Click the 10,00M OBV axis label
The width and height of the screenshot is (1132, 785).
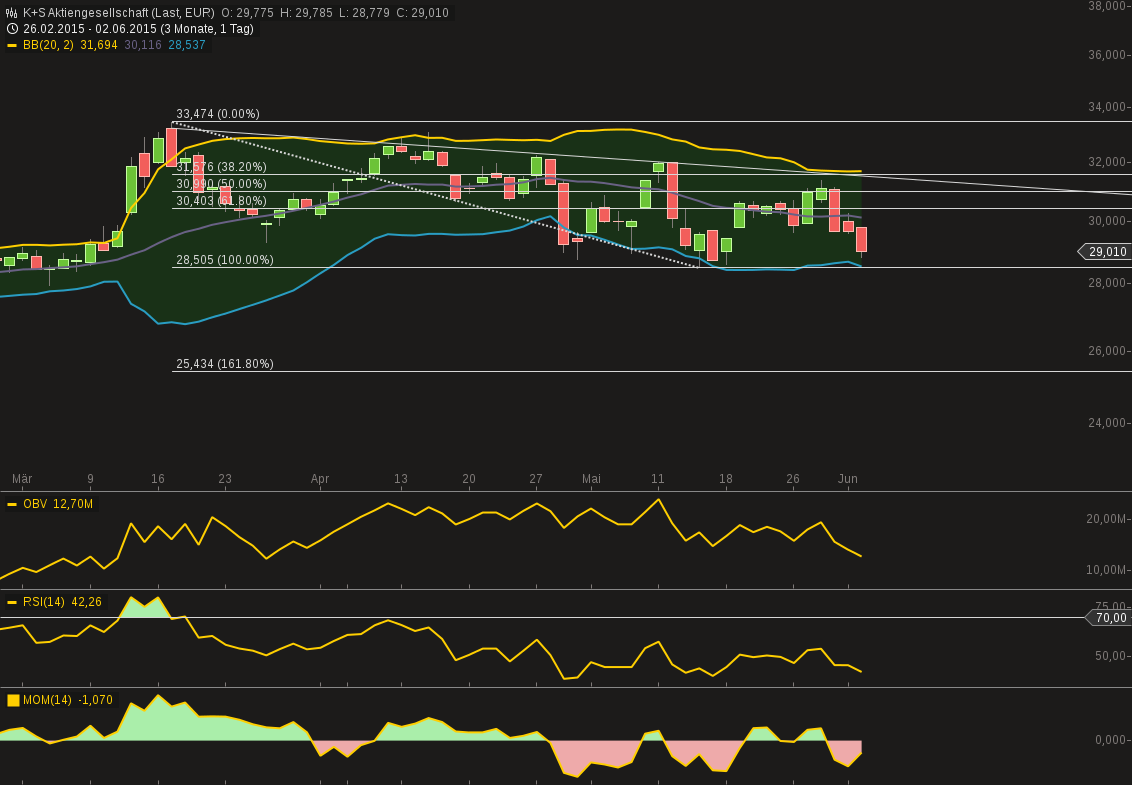coord(1106,570)
